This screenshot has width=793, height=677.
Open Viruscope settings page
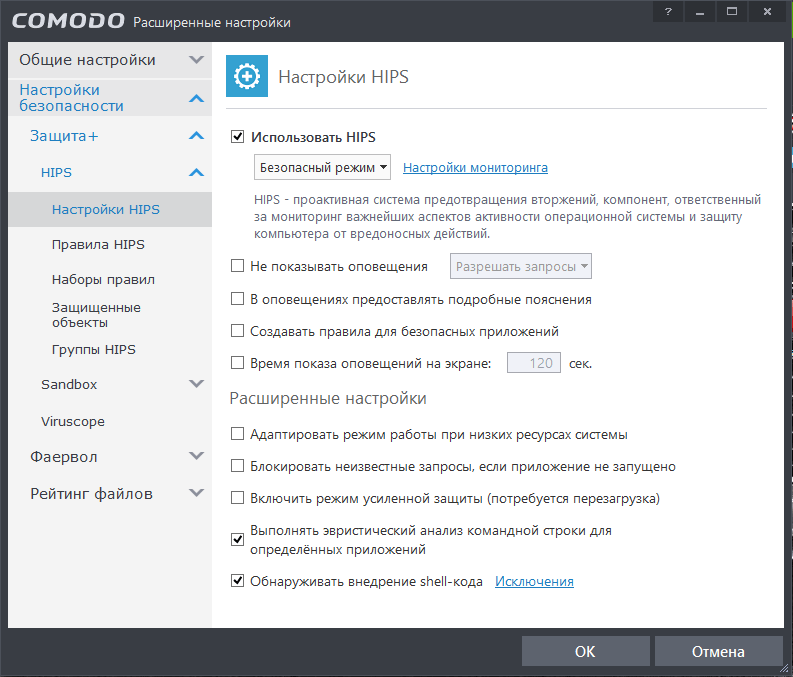pyautogui.click(x=73, y=421)
